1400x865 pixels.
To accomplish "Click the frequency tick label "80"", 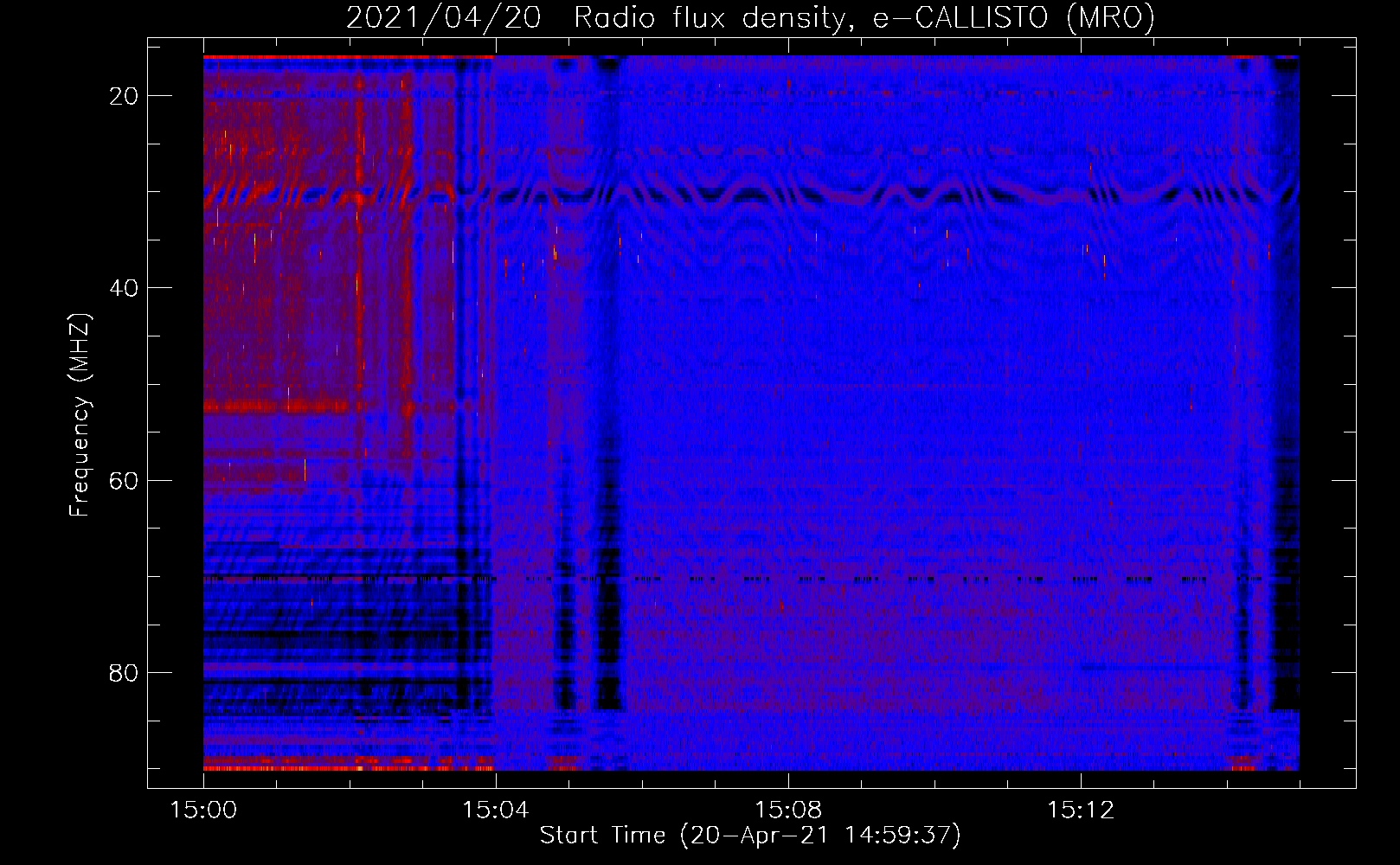I will coord(124,672).
